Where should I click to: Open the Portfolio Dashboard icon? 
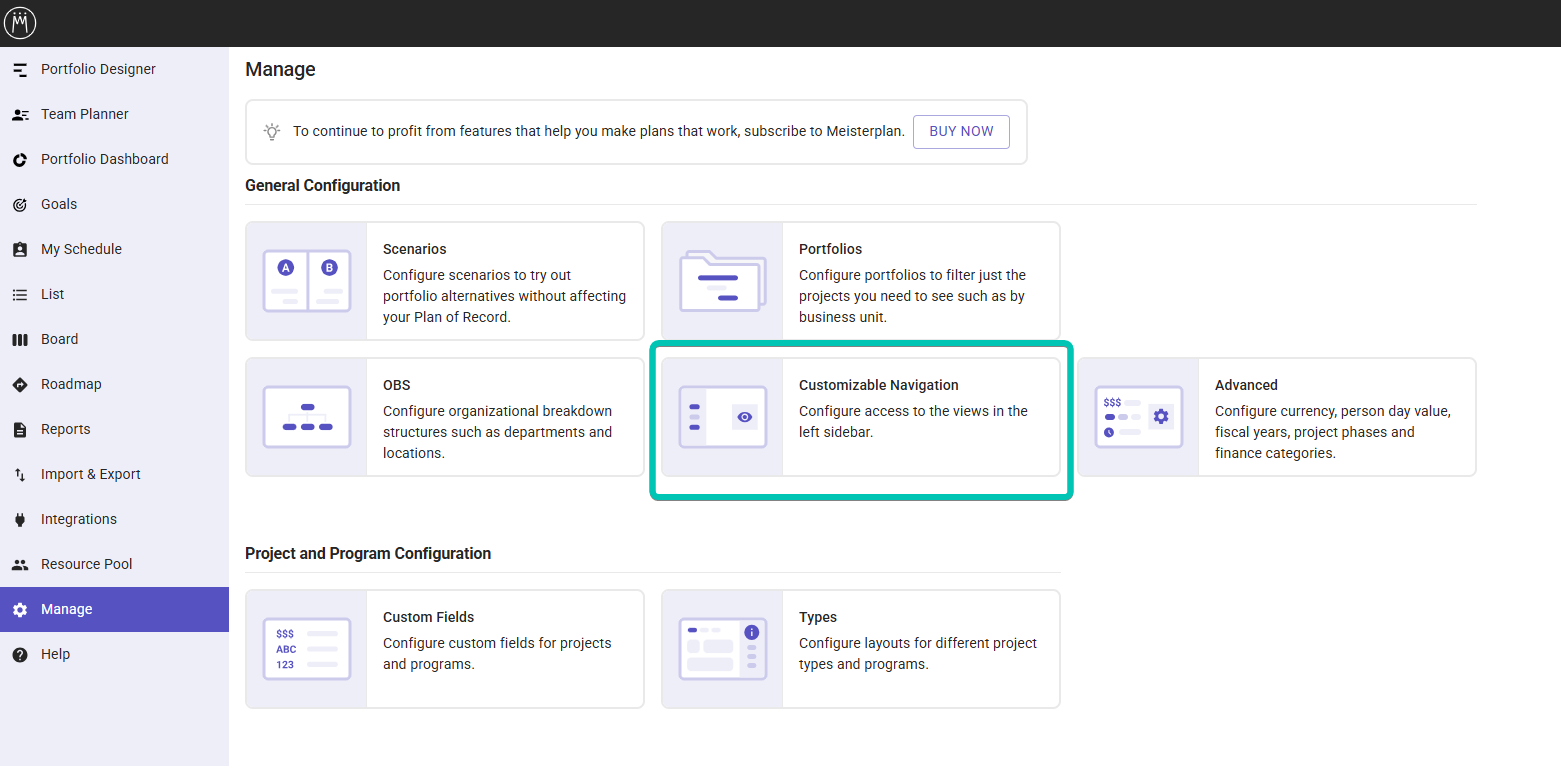tap(20, 159)
